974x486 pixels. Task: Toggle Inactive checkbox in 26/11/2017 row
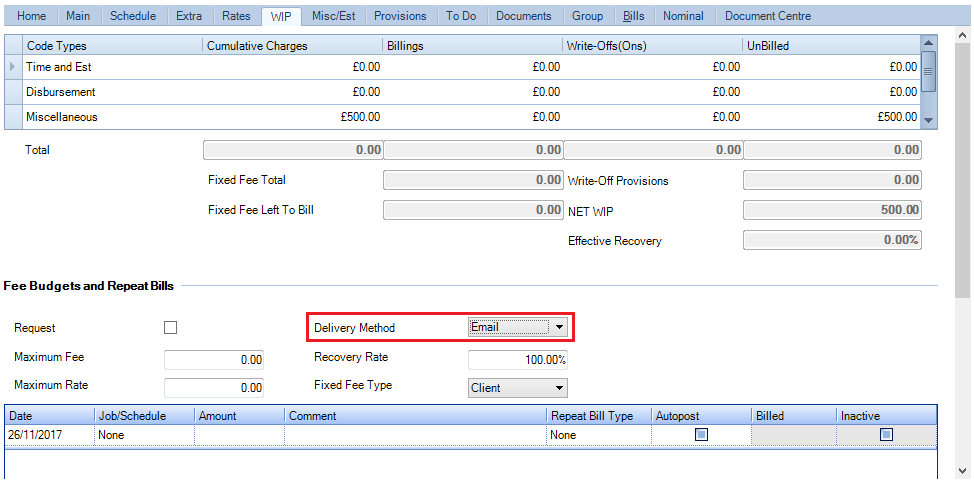tap(886, 435)
